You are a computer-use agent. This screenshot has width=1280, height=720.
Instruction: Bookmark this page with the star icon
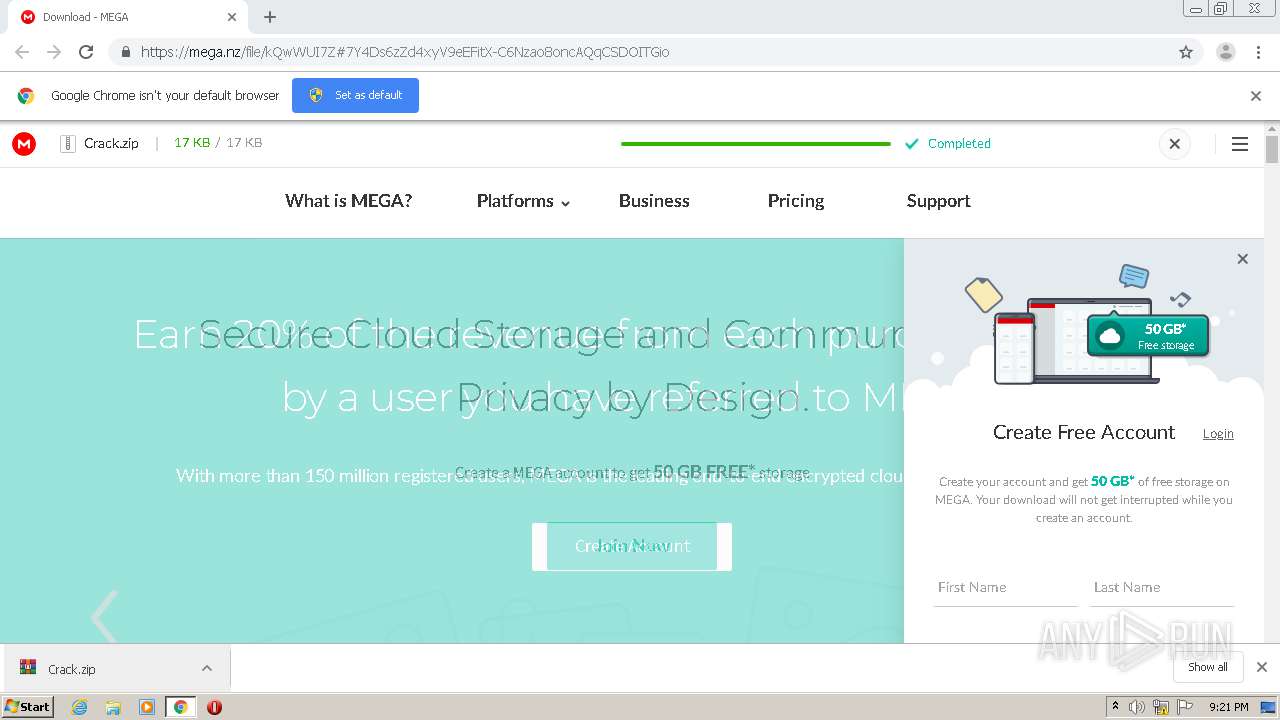1186,52
